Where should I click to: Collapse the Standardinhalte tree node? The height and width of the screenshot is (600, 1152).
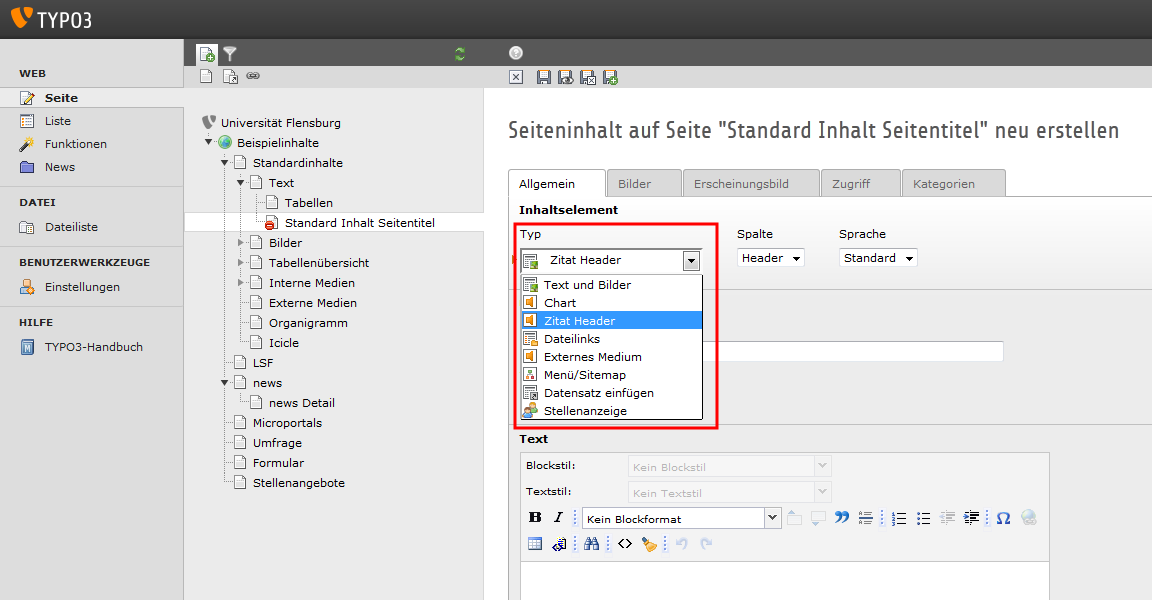click(x=225, y=163)
